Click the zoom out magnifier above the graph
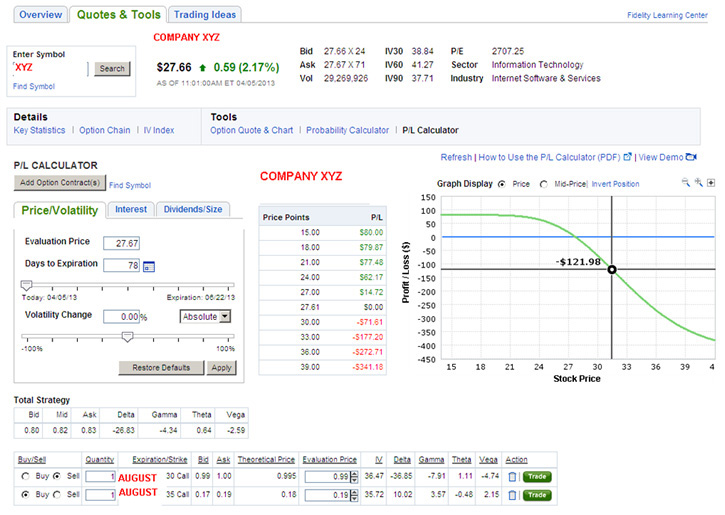 686,183
